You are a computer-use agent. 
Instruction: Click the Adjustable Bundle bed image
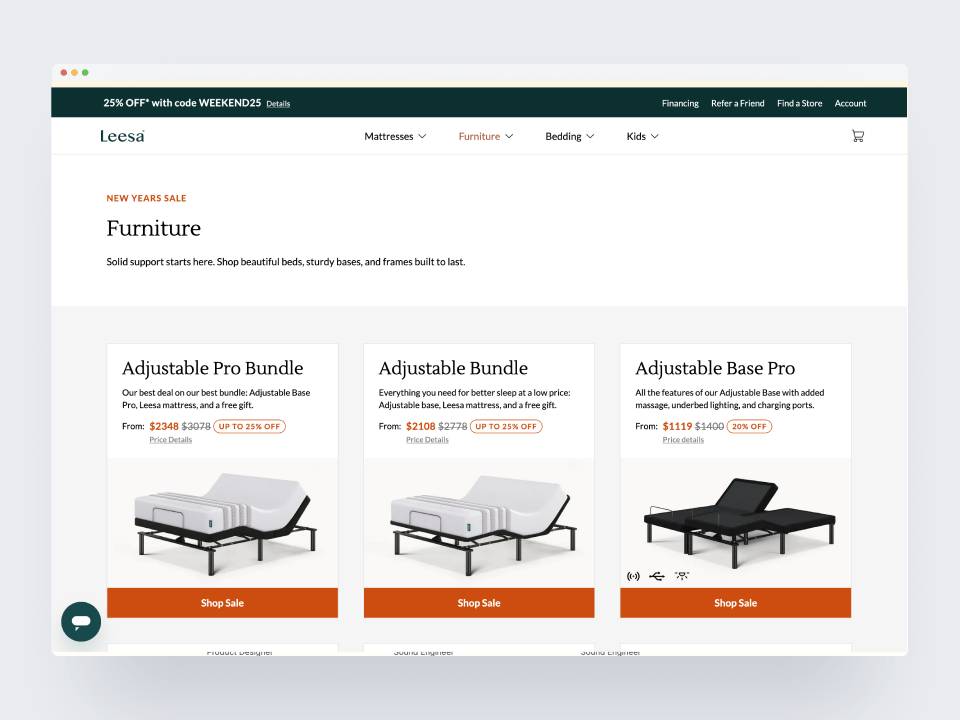pos(481,523)
